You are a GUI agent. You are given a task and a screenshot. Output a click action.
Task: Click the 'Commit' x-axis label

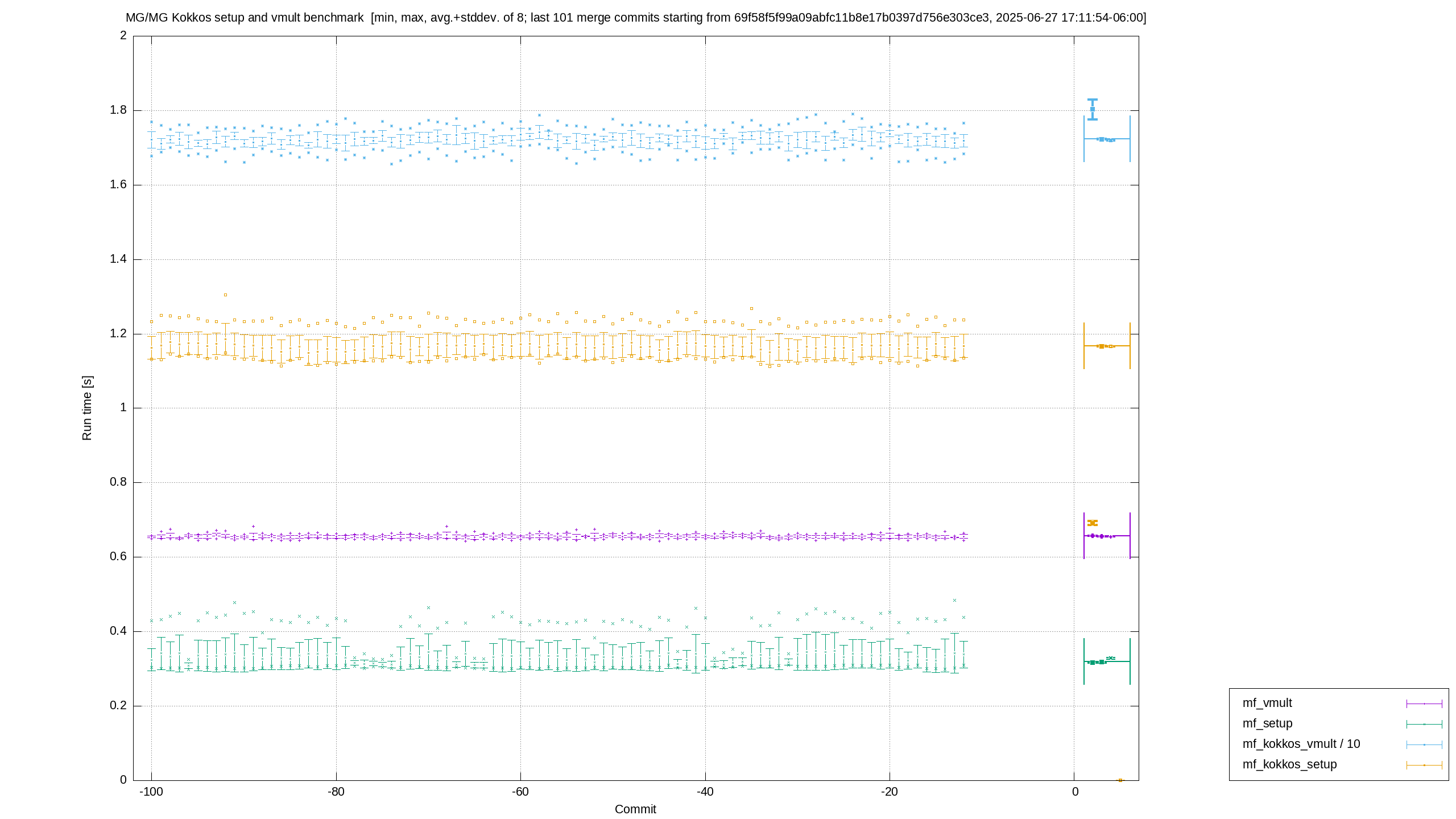point(635,809)
